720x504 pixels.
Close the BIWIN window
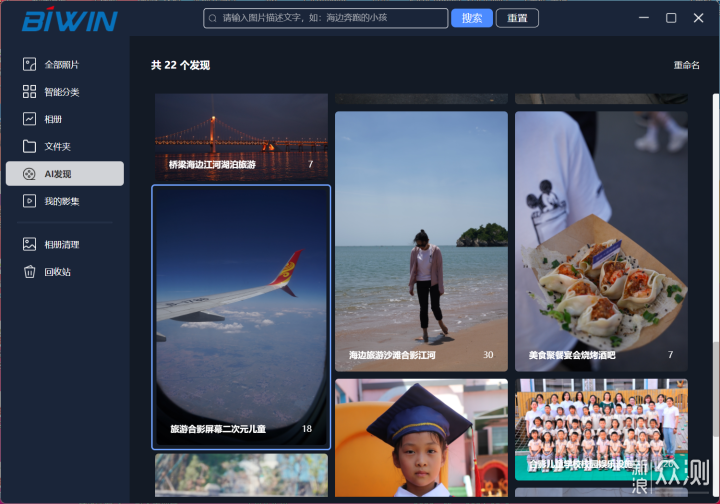[x=698, y=18]
